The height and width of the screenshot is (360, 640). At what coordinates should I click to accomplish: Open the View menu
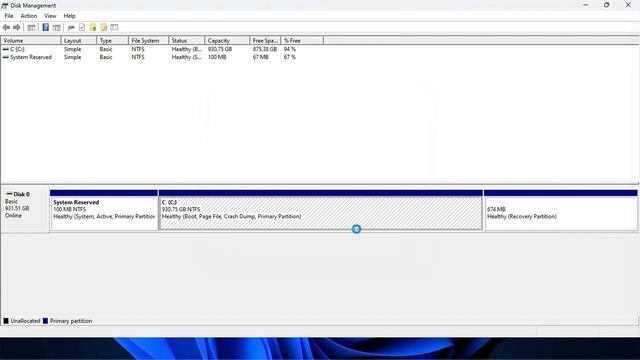pyautogui.click(x=50, y=16)
